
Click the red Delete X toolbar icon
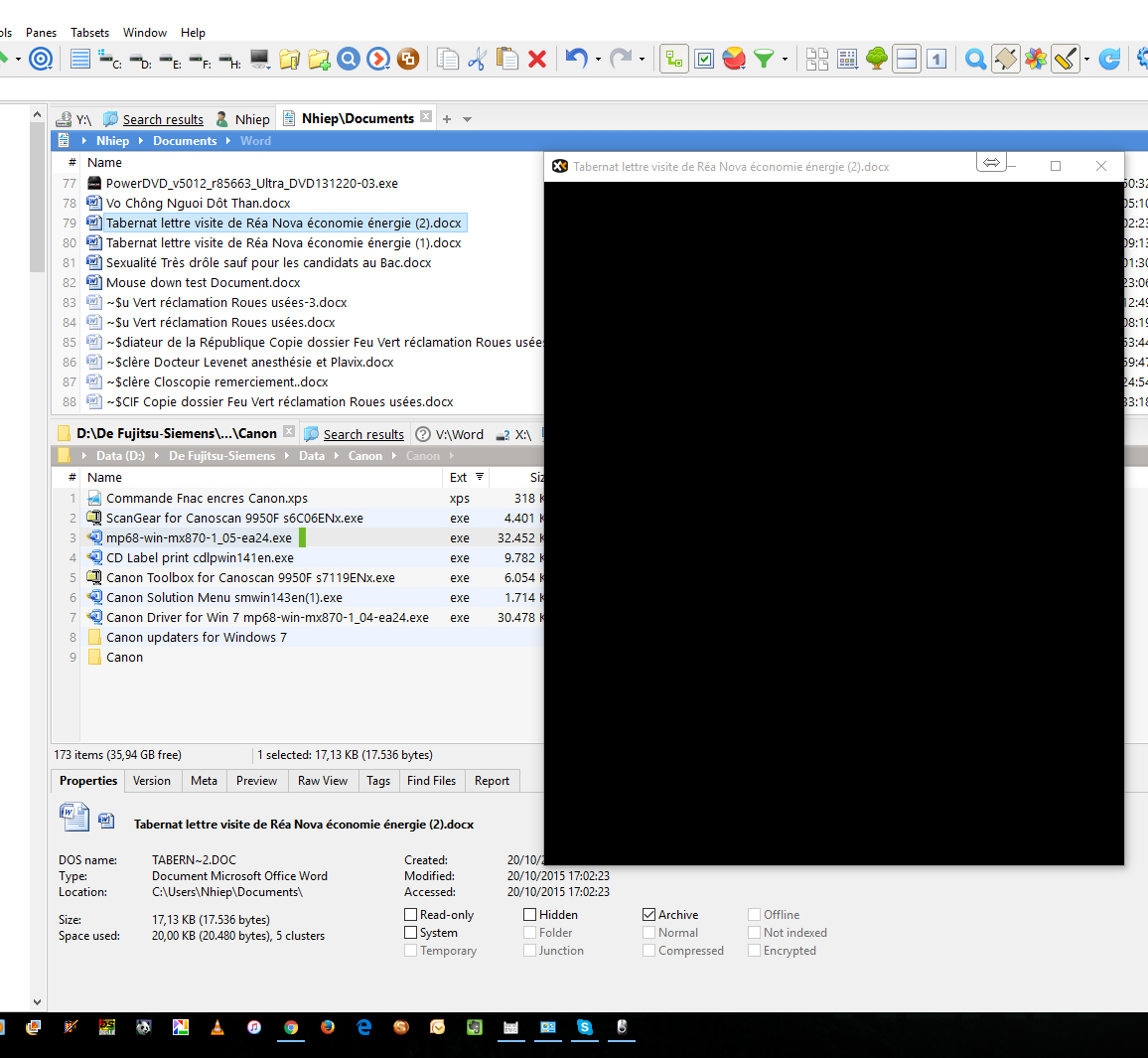click(x=537, y=60)
